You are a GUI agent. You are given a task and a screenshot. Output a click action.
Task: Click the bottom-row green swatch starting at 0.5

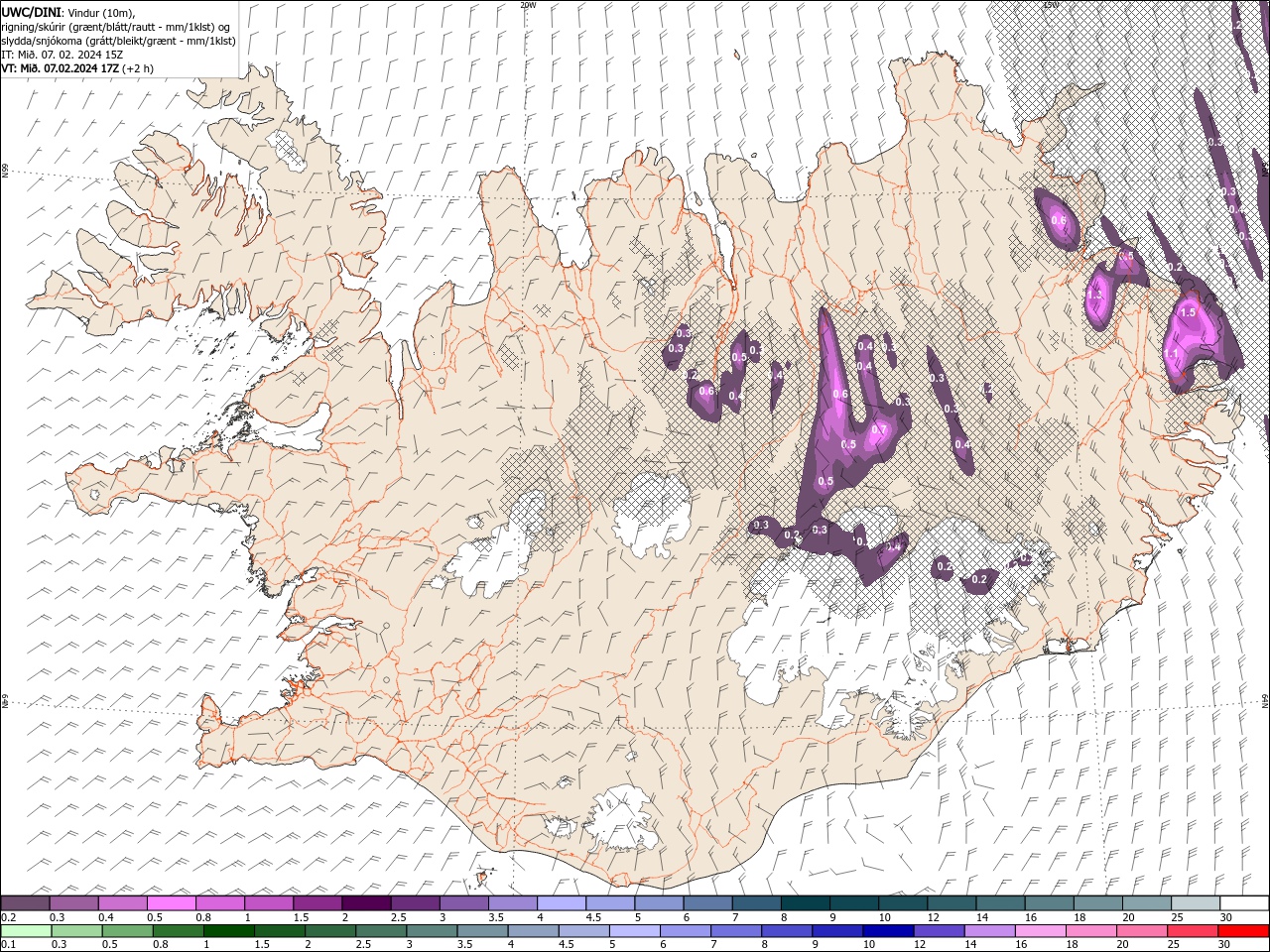point(127,931)
